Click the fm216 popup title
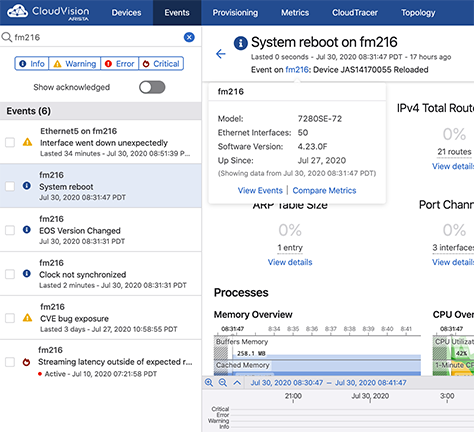This screenshot has height=432, width=474. coord(231,92)
